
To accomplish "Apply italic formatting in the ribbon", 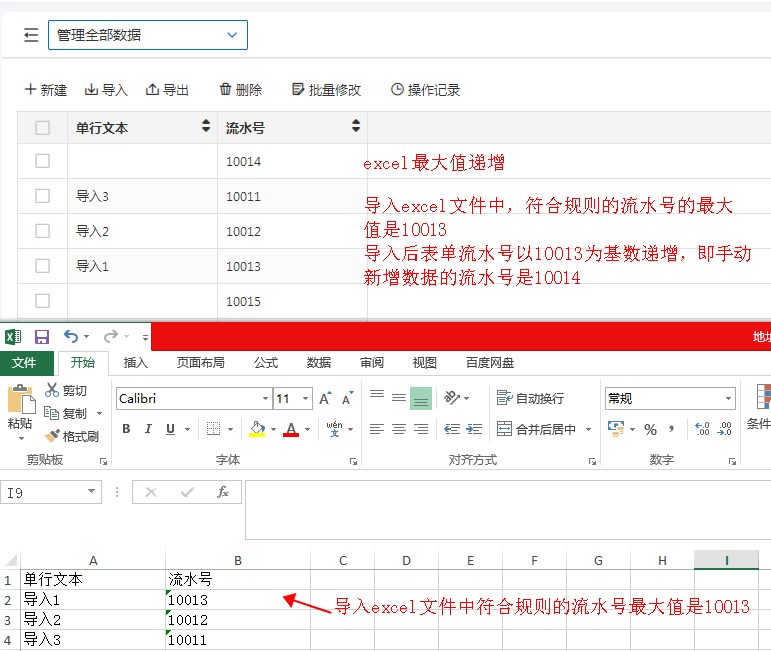I will pyautogui.click(x=148, y=429).
